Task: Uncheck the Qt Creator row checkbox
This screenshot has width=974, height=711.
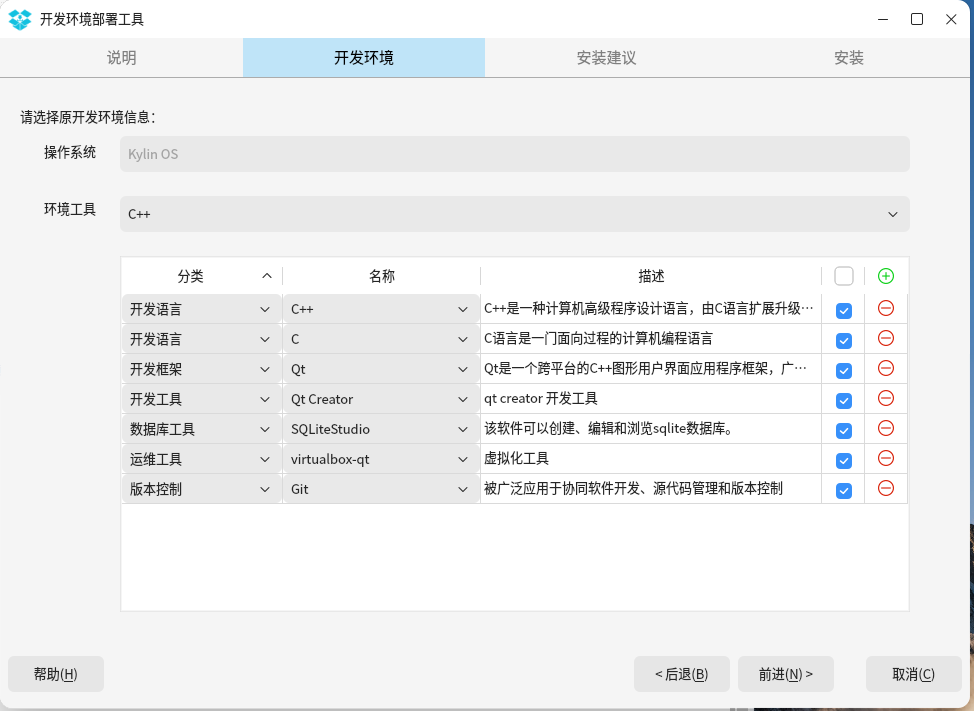Action: click(x=844, y=401)
